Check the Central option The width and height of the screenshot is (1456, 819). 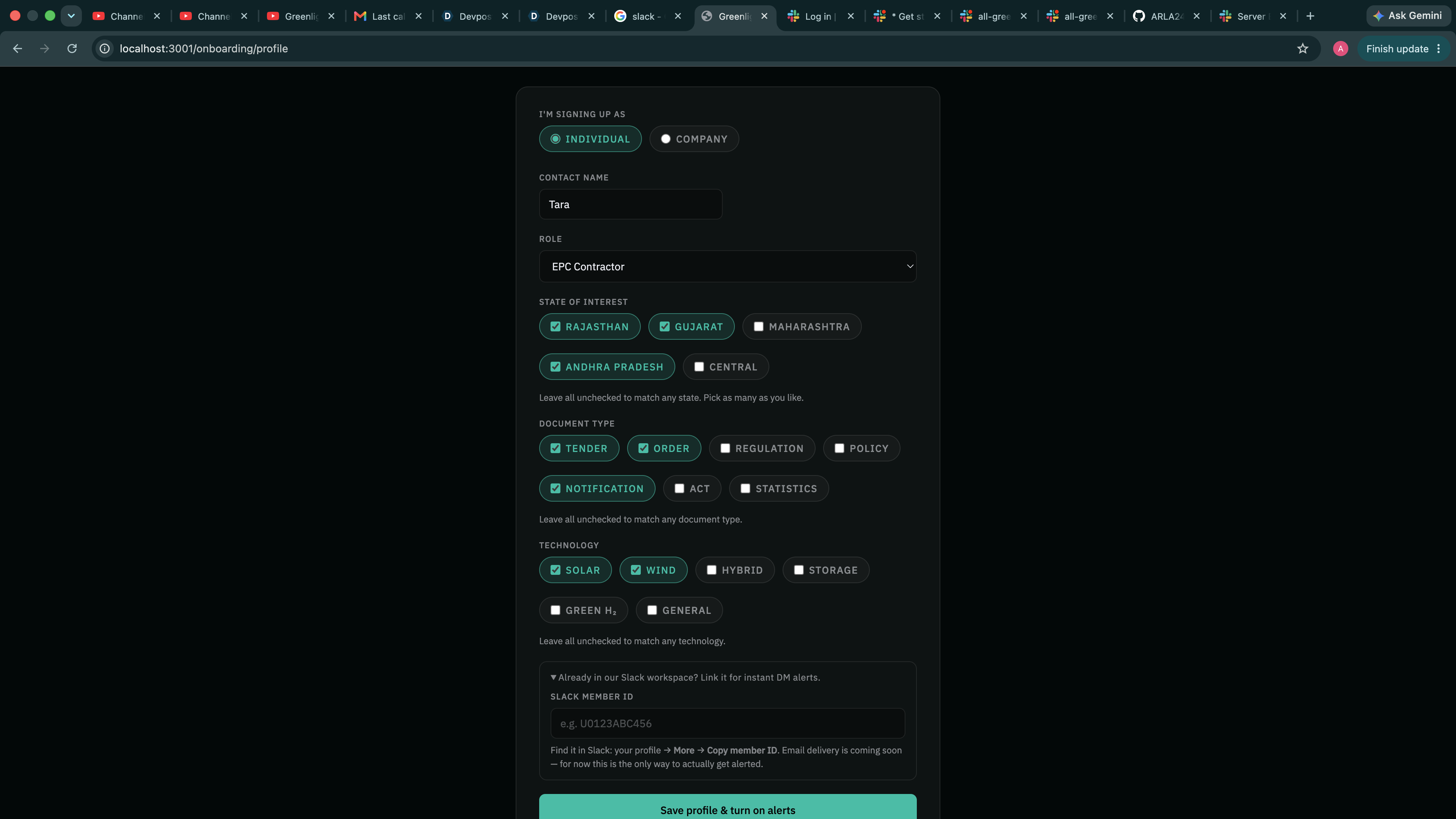[726, 367]
